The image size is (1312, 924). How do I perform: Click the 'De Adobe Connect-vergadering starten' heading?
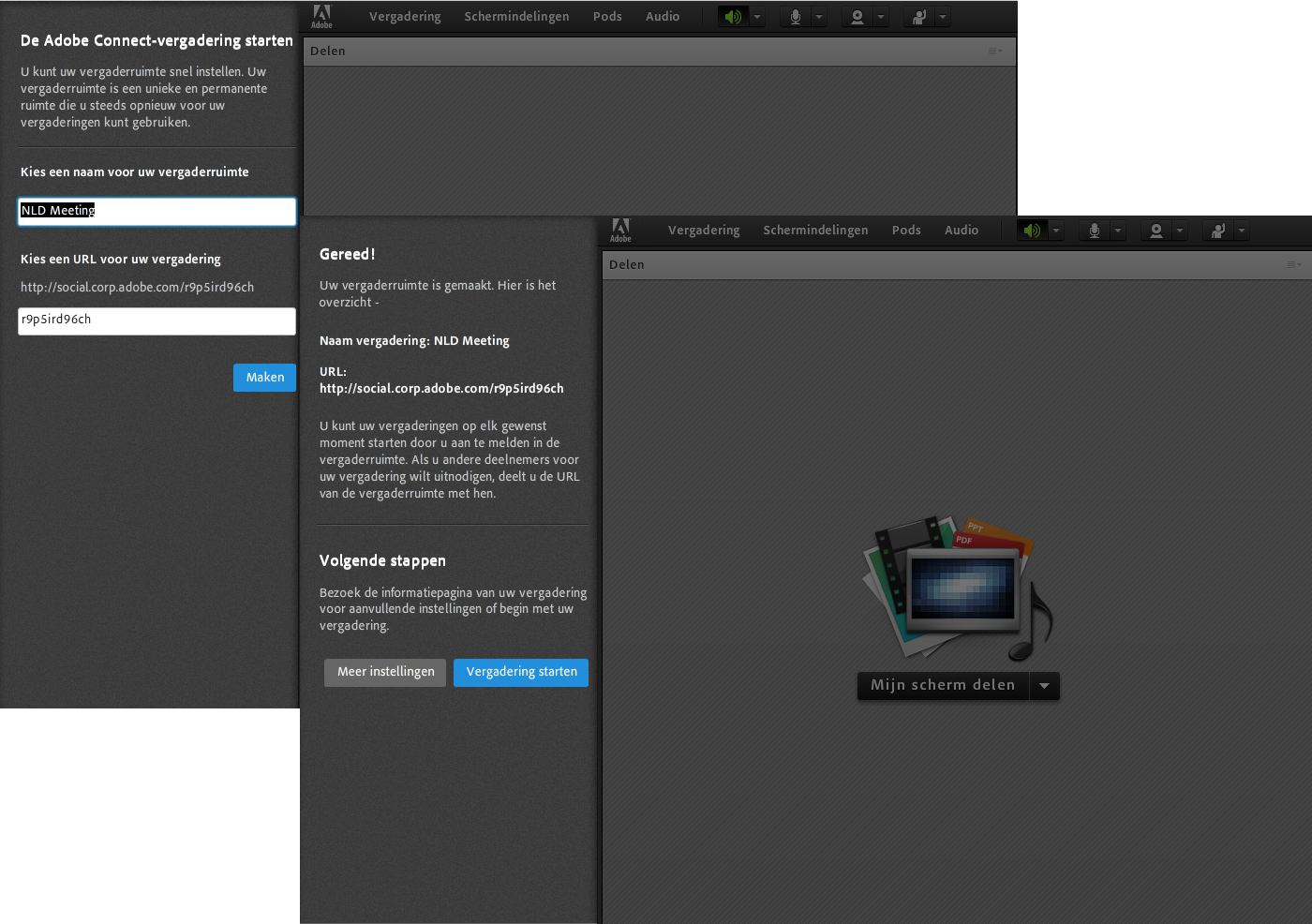(157, 40)
